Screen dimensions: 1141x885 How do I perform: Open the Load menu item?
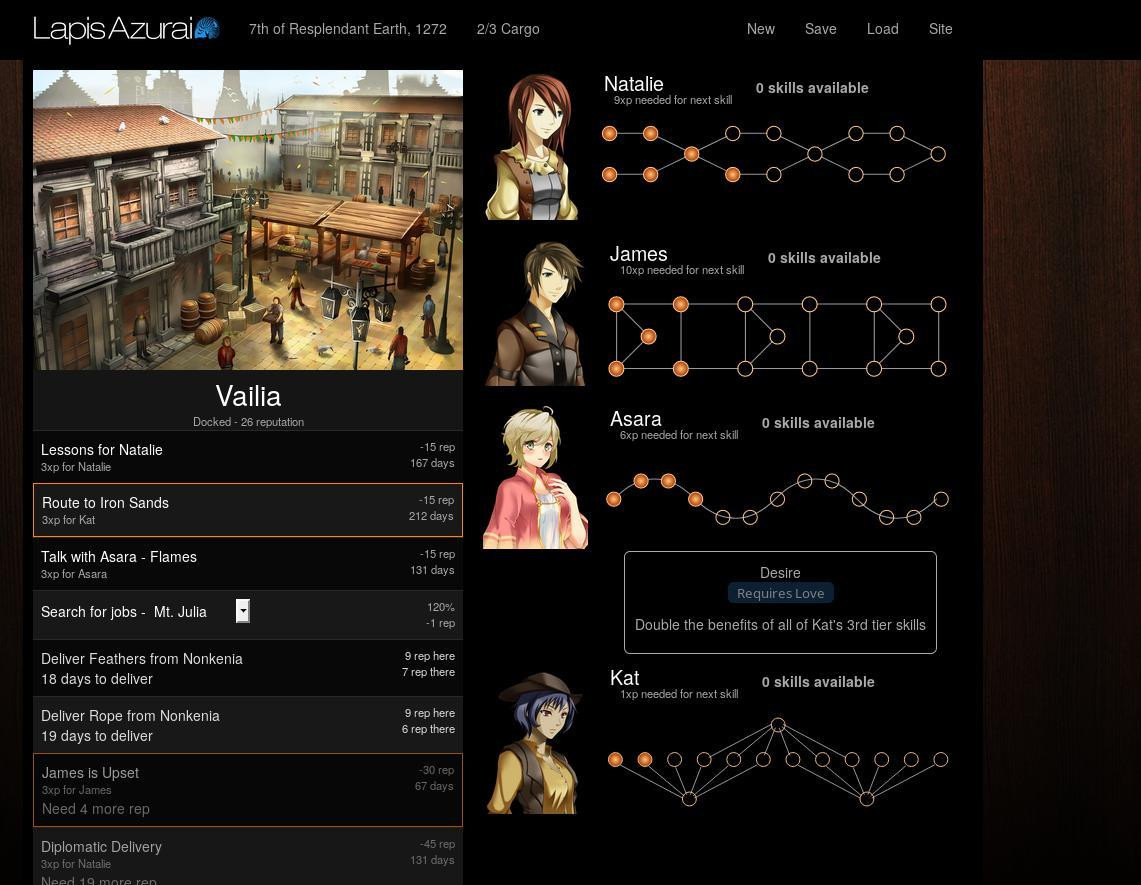[882, 29]
